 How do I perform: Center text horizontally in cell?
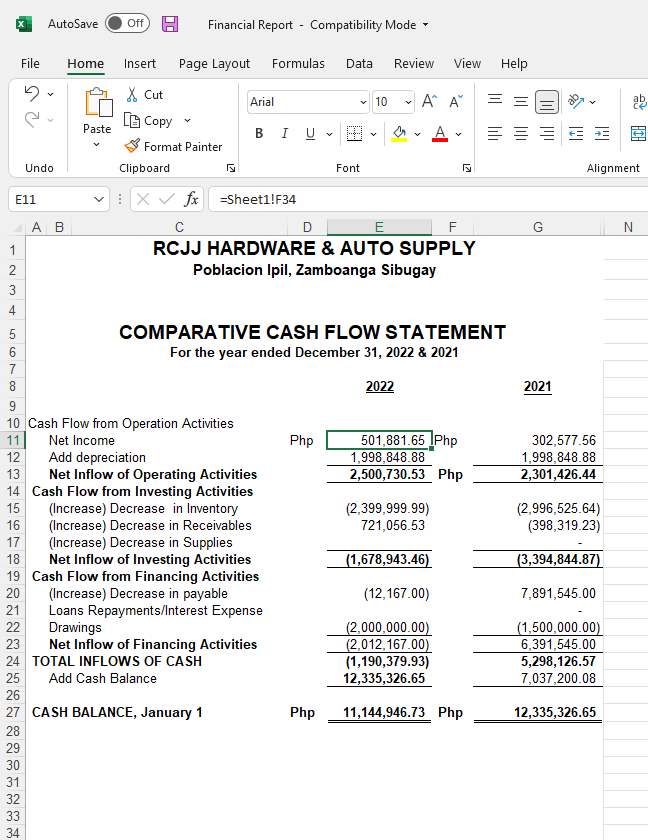click(521, 133)
